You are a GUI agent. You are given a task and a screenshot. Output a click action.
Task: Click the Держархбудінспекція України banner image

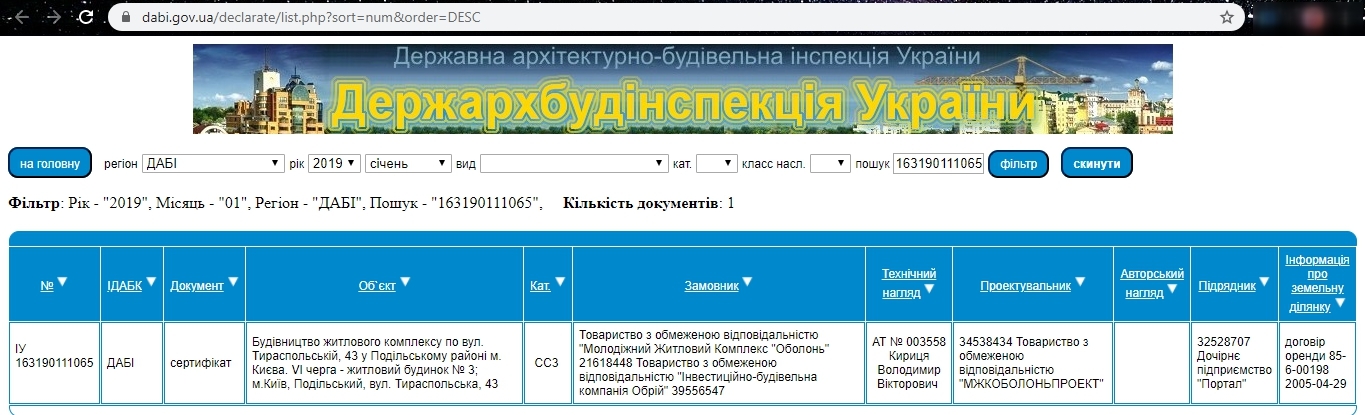[683, 89]
